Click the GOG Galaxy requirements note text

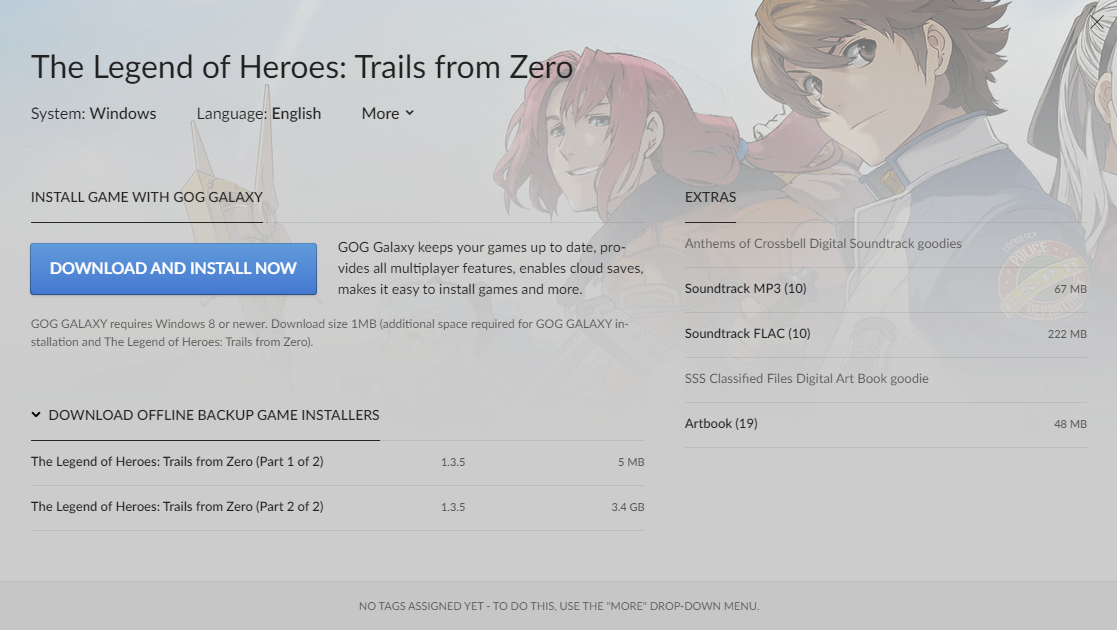pyautogui.click(x=329, y=333)
